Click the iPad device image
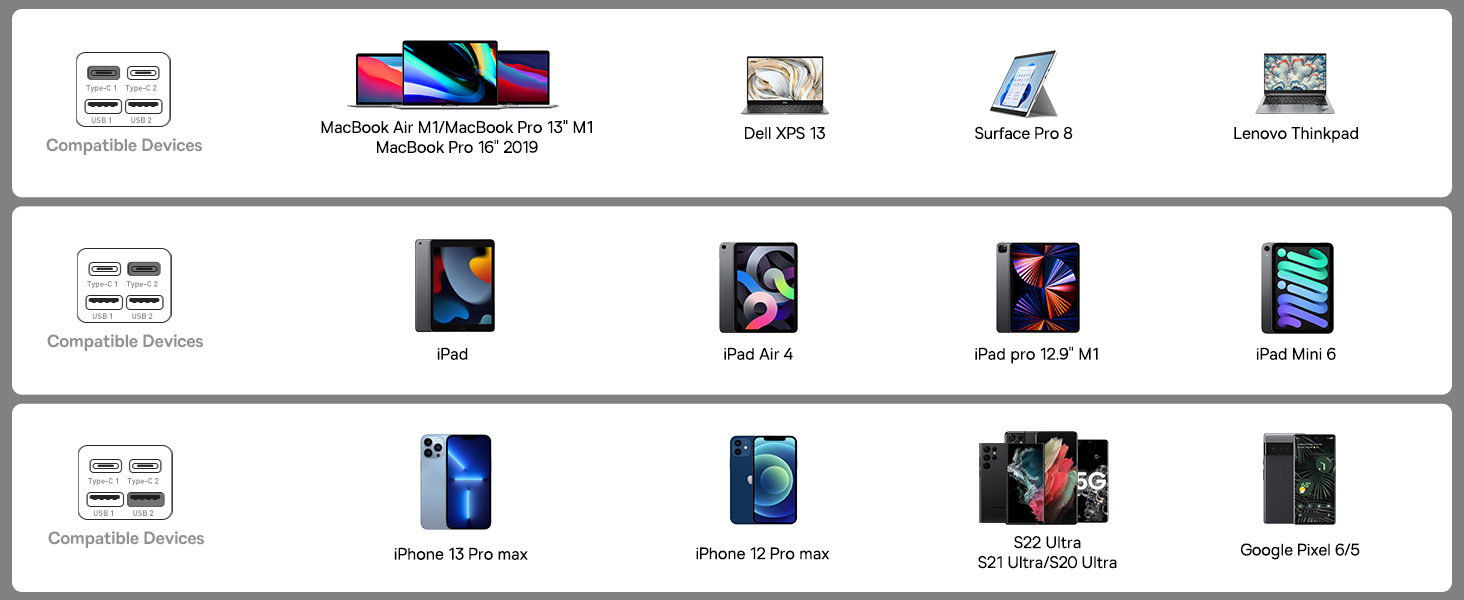 pos(455,286)
